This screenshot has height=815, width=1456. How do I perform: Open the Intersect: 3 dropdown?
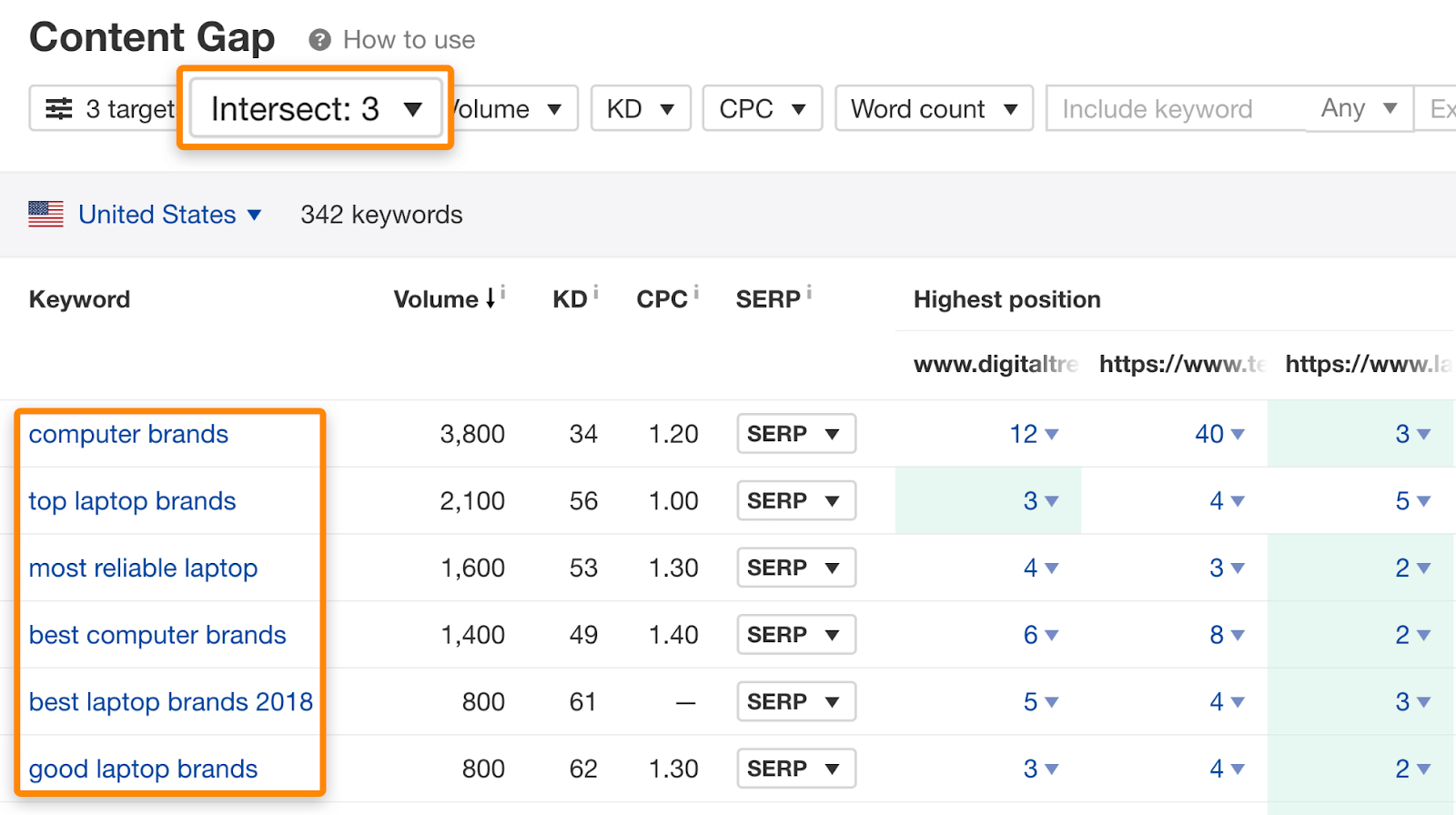[x=316, y=109]
